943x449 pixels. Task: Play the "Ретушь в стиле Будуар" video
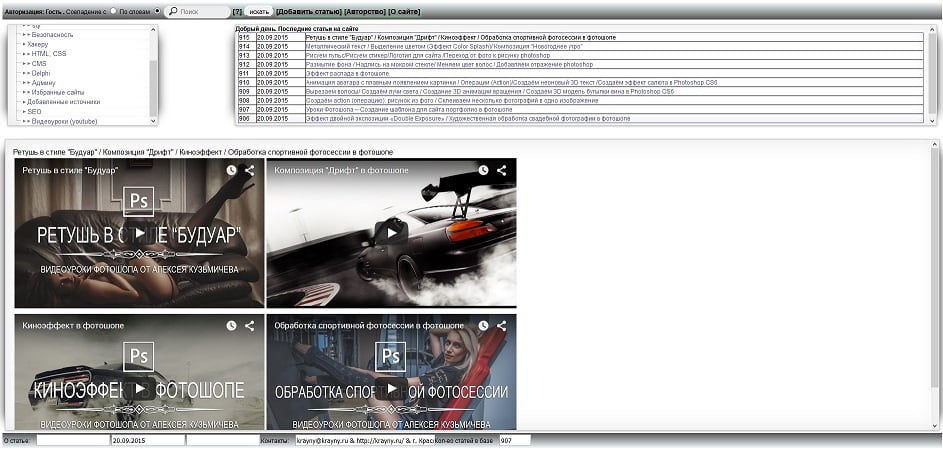pyautogui.click(x=139, y=232)
